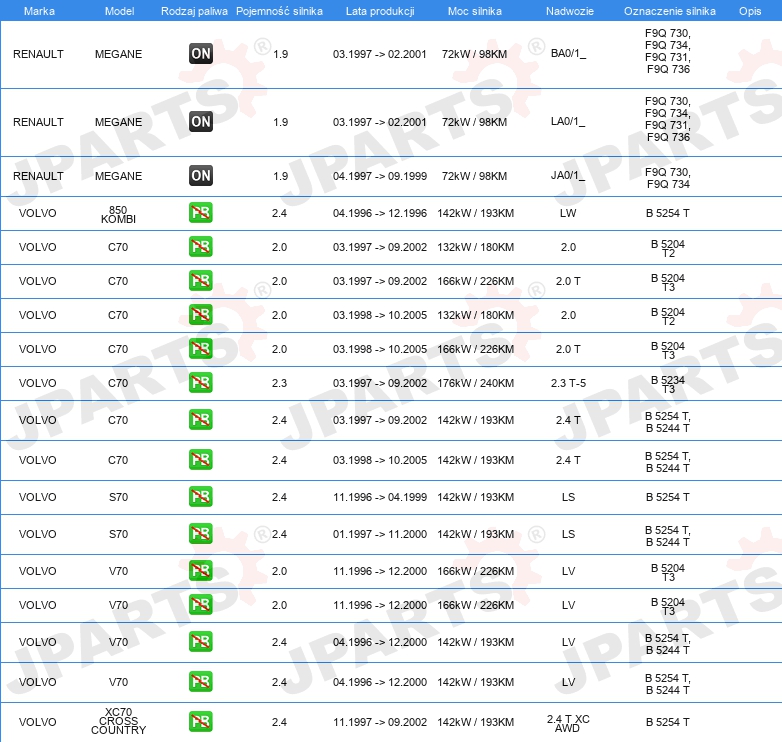This screenshot has height=742, width=782.
Task: Select the 'B 5234 T3' engine code cell
Action: [668, 384]
